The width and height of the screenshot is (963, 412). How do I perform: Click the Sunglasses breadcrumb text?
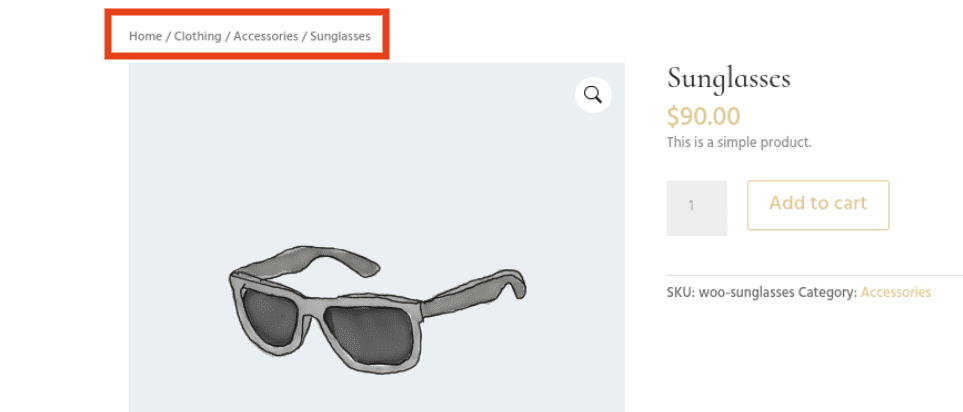(340, 36)
